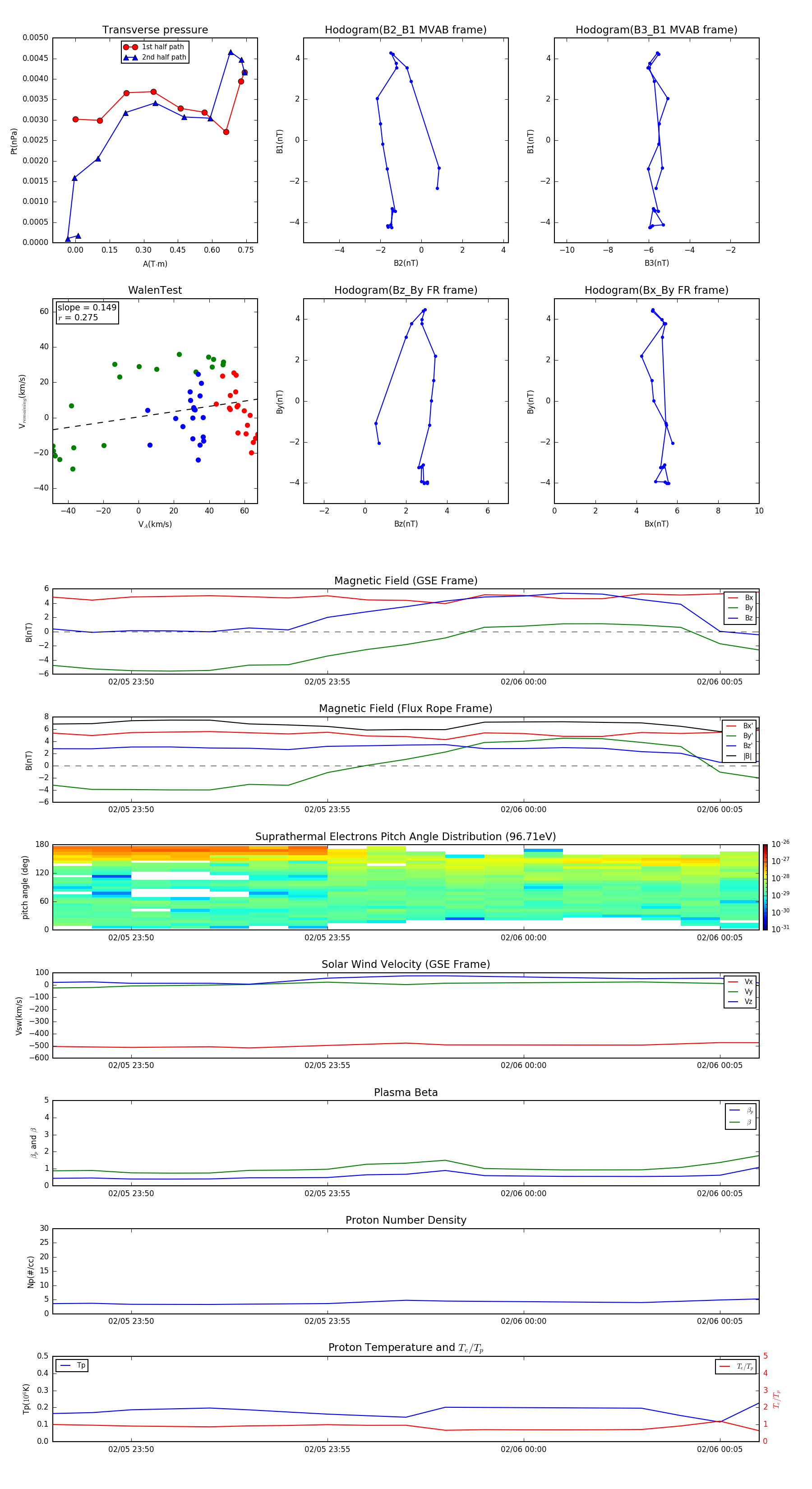Click the 'Hodogram(B2_B1 MVAB frame)' title
The height and width of the screenshot is (1489, 812).
[406, 29]
